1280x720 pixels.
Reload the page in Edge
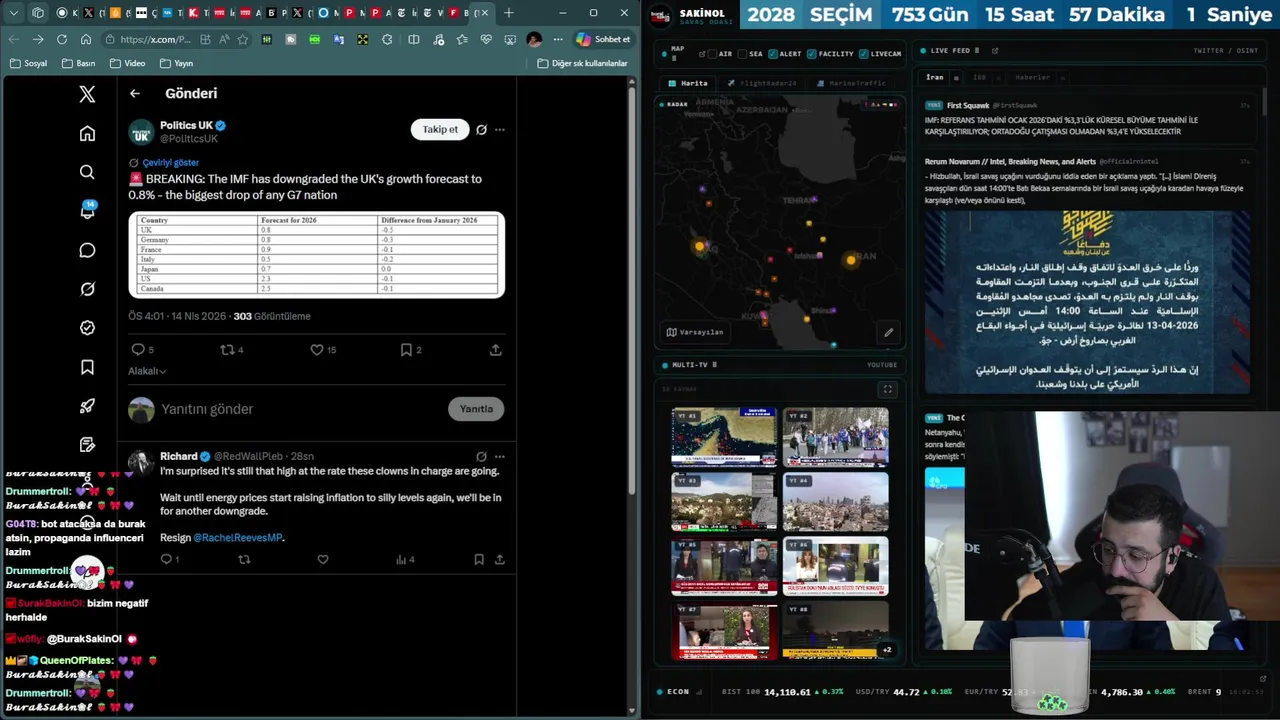[x=62, y=39]
